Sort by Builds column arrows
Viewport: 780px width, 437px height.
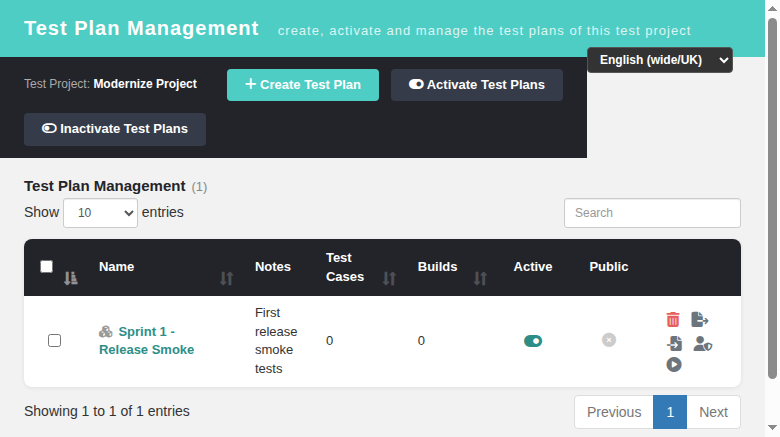click(x=480, y=278)
